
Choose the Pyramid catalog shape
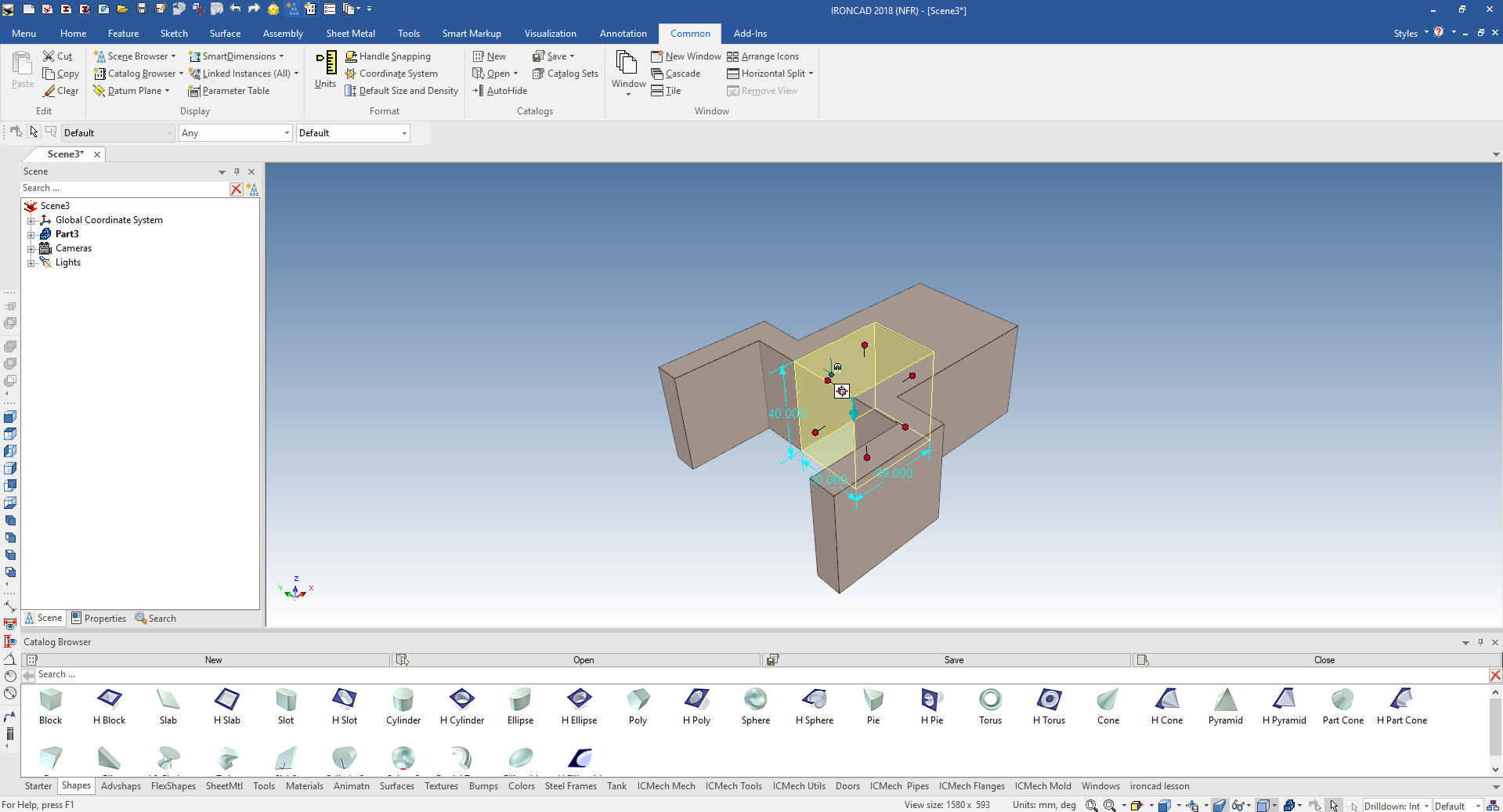point(1225,699)
